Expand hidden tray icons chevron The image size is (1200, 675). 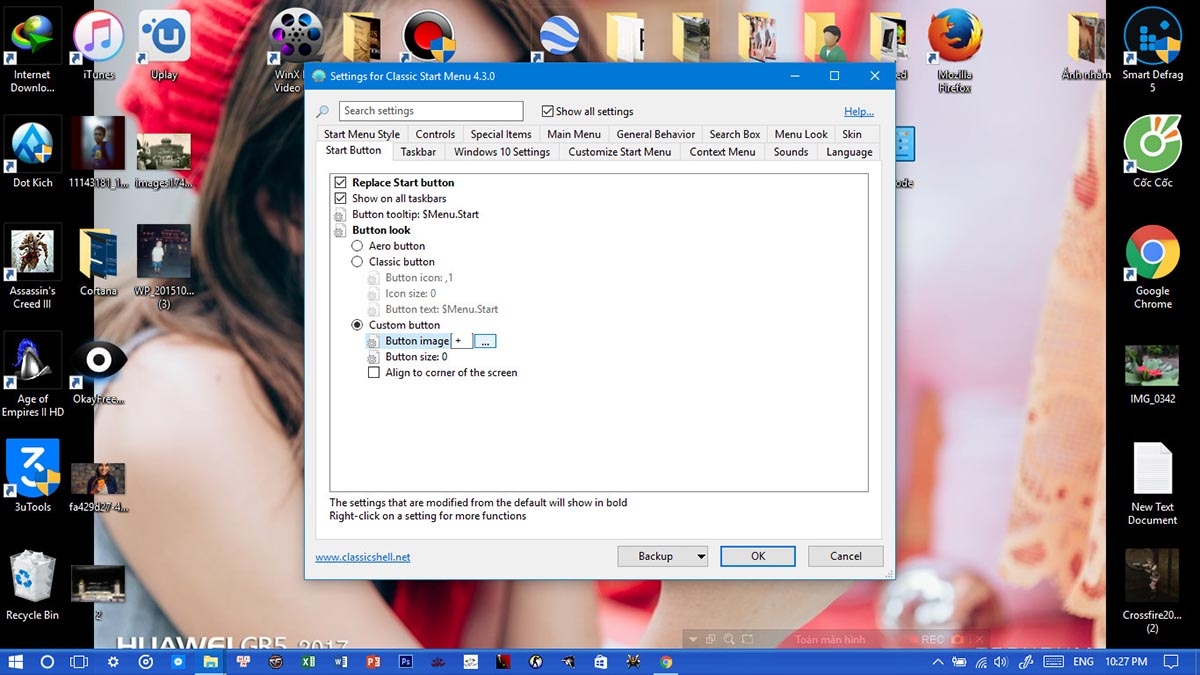tap(937, 662)
